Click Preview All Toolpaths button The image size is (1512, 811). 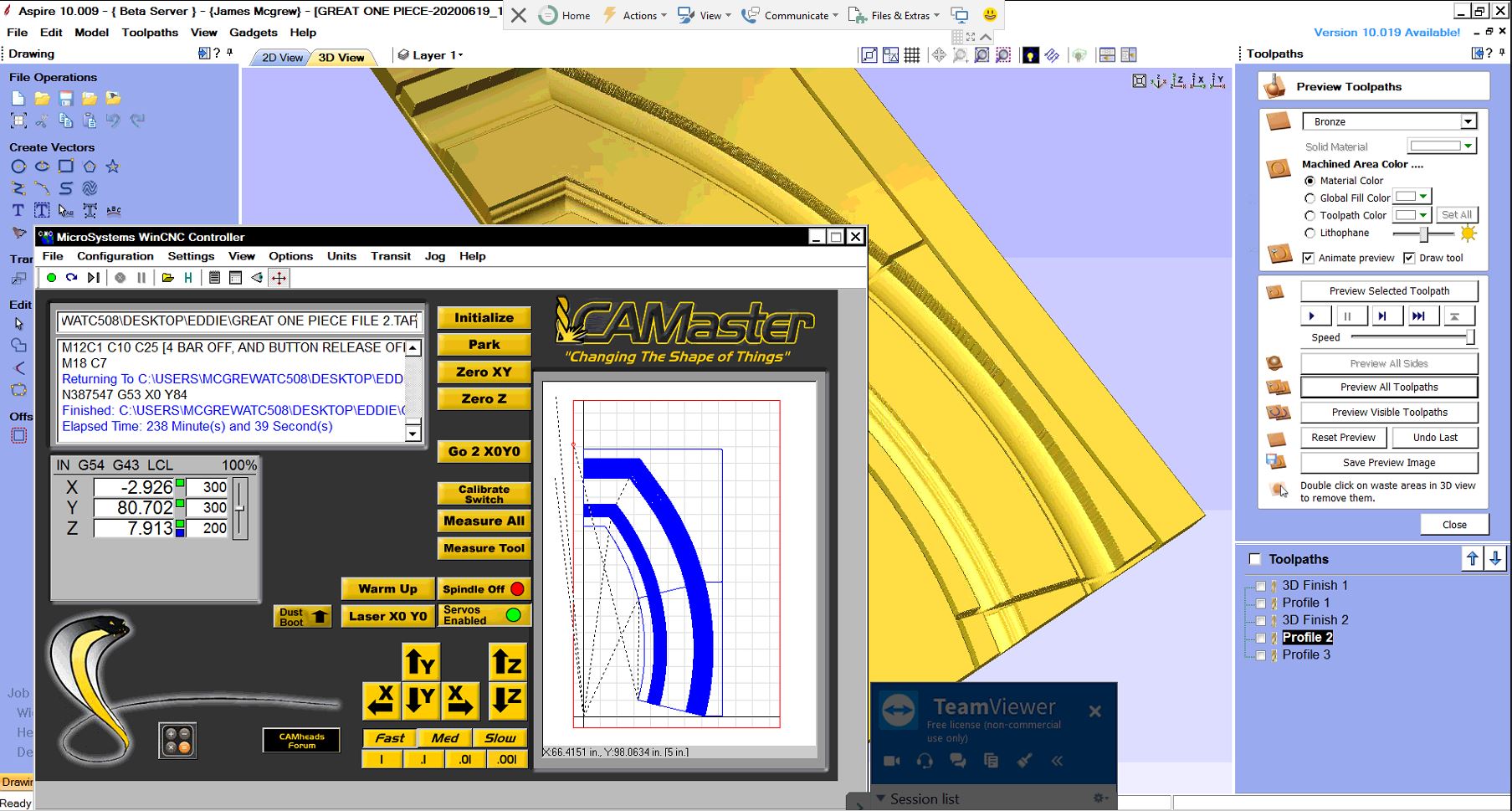coord(1389,388)
